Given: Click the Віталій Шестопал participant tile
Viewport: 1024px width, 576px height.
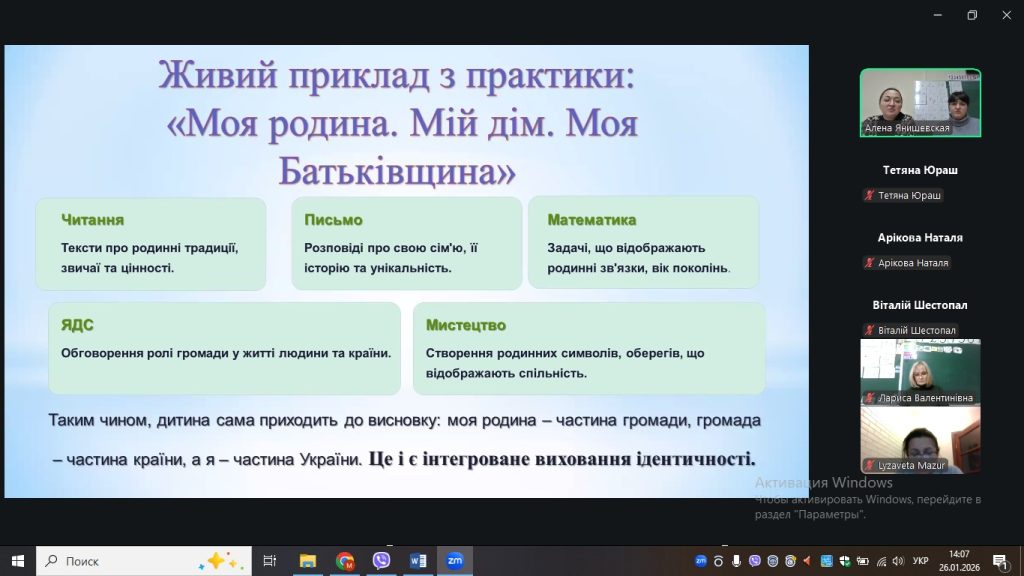Looking at the screenshot, I should (920, 305).
